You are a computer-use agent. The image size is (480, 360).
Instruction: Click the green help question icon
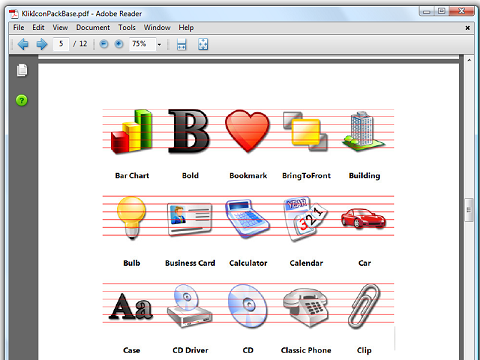22,100
